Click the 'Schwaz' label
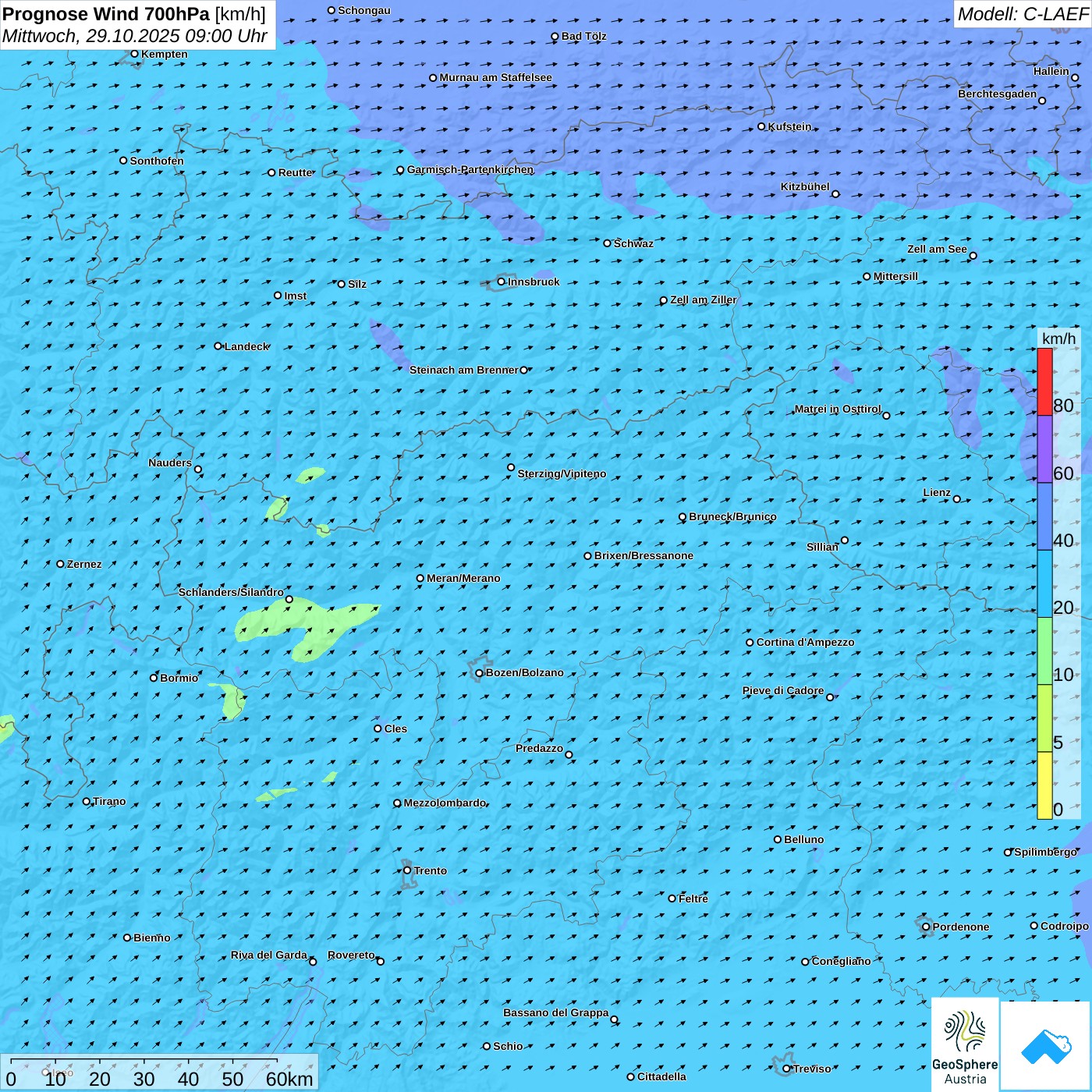 [633, 243]
